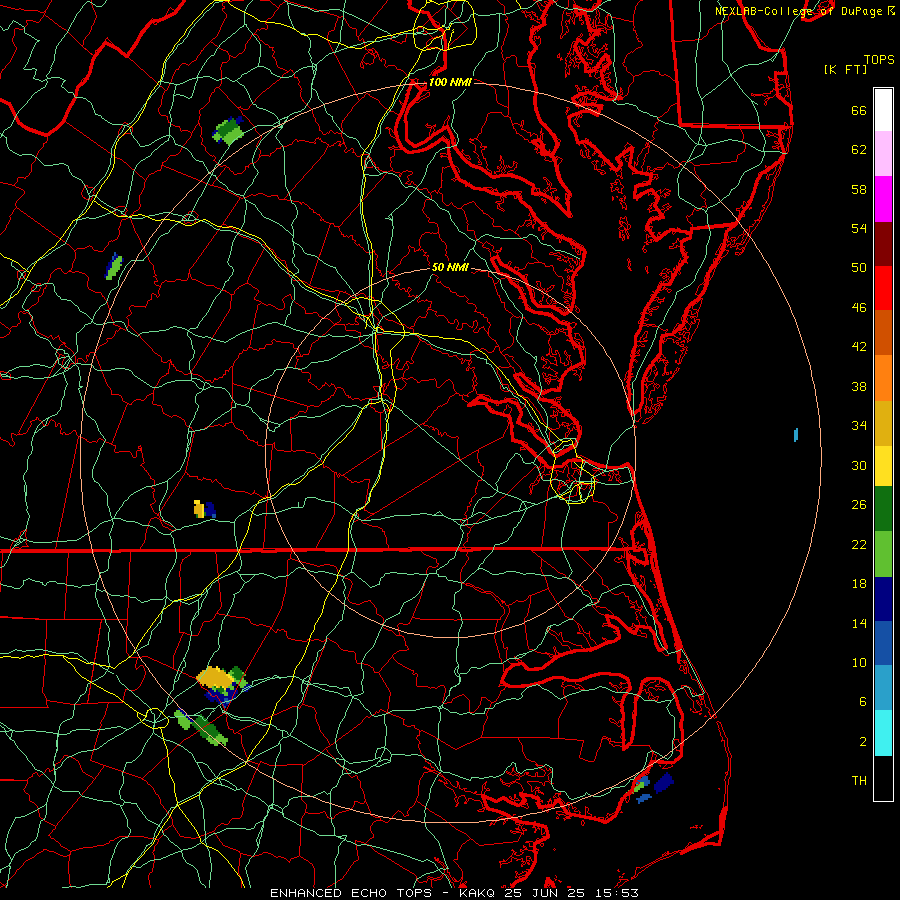Click the narrow green-blue echo streak in the west
Screen dimensions: 900x900
pyautogui.click(x=114, y=266)
